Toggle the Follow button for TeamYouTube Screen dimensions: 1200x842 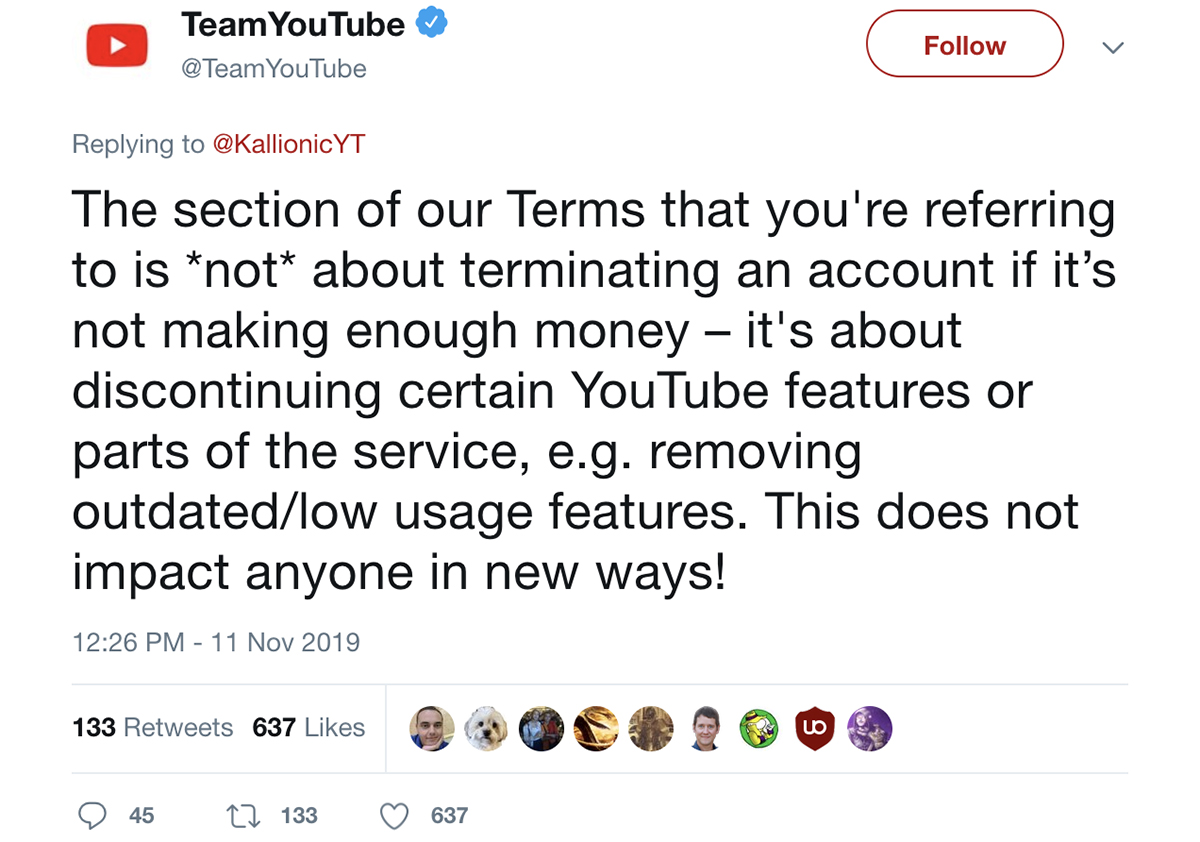pos(963,44)
